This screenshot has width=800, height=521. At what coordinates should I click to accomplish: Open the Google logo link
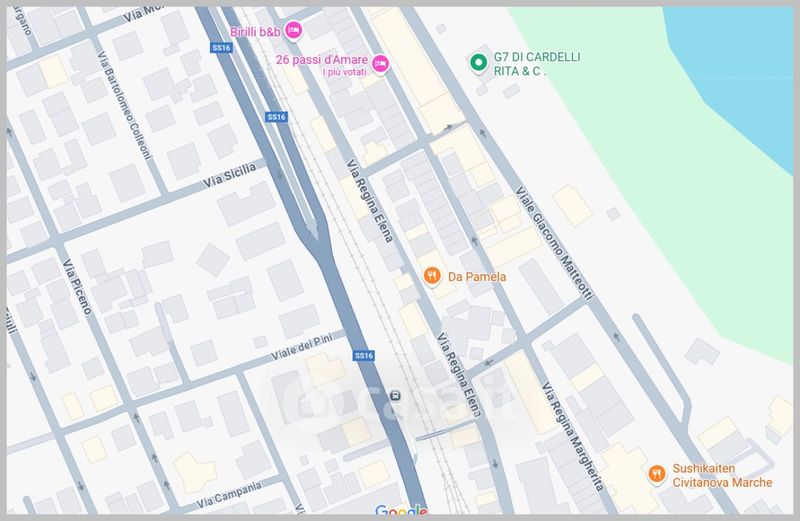click(x=401, y=510)
